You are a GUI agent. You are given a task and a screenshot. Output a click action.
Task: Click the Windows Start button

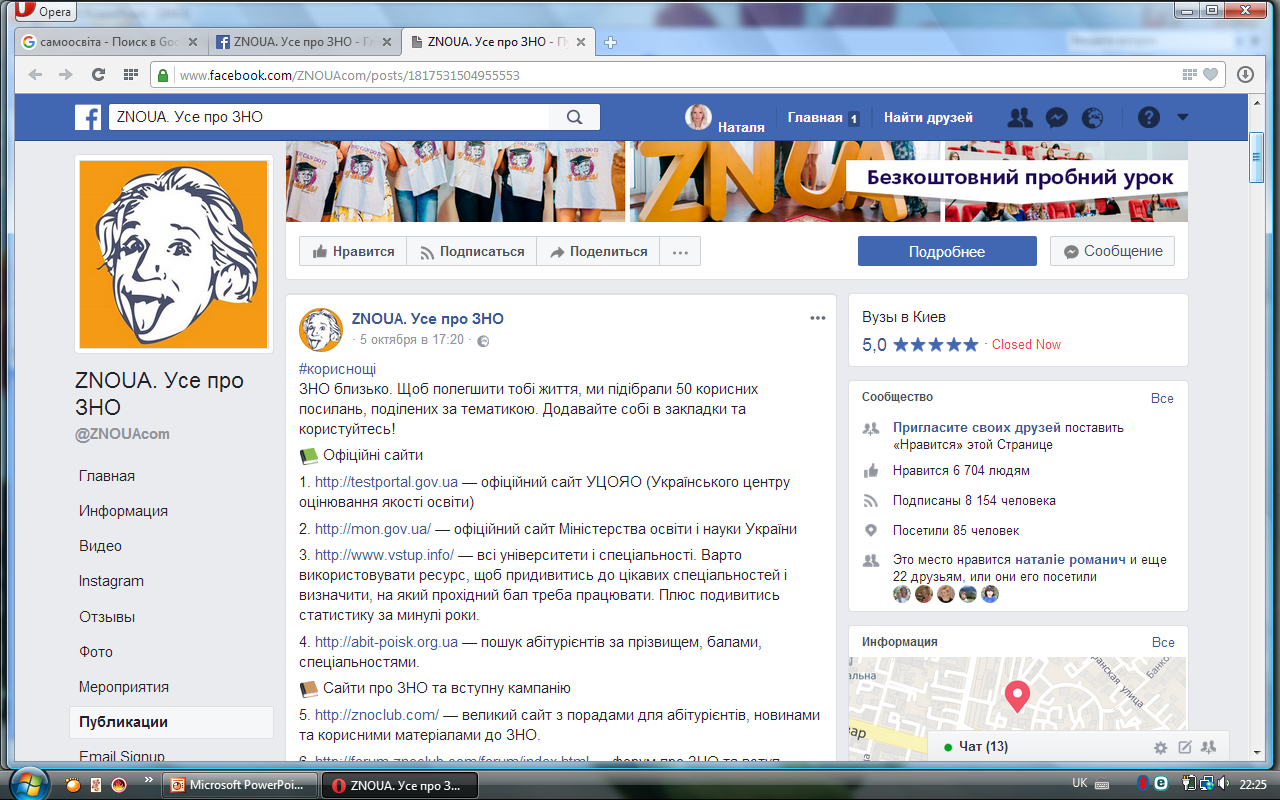(28, 783)
